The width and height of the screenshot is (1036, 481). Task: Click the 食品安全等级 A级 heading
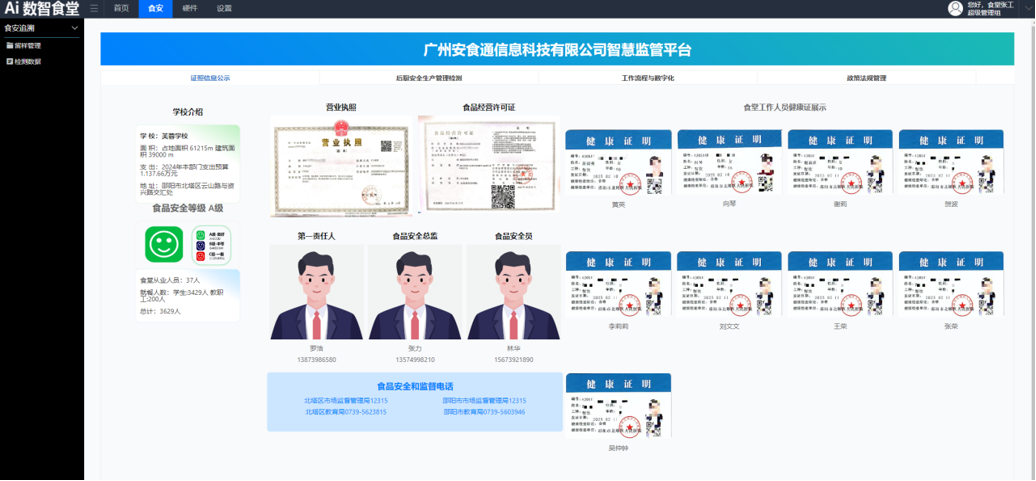coord(188,209)
